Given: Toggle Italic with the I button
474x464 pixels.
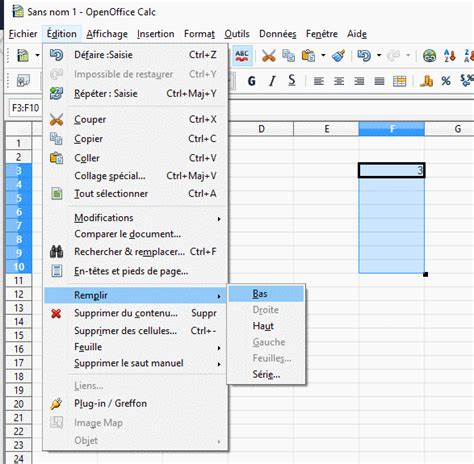Looking at the screenshot, I should tap(272, 81).
